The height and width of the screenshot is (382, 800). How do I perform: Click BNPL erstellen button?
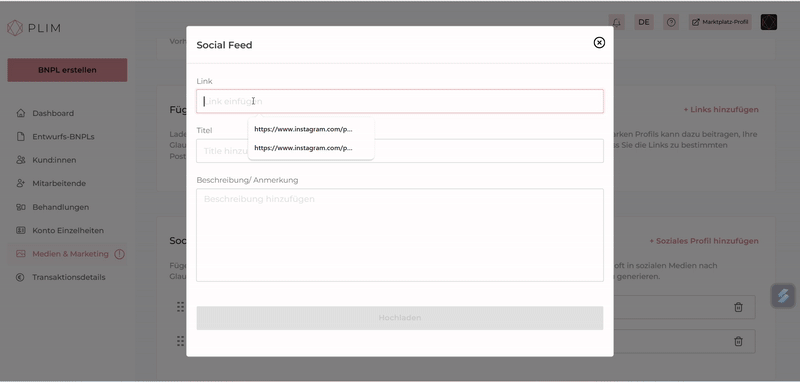tap(67, 70)
